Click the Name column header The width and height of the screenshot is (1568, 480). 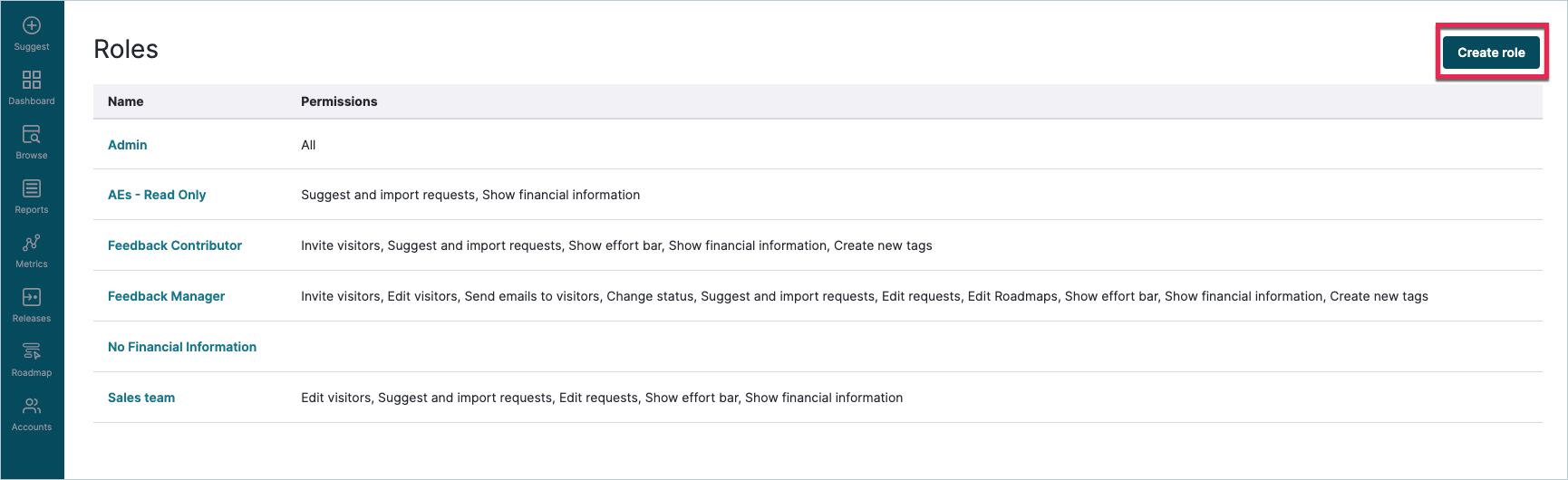click(126, 101)
